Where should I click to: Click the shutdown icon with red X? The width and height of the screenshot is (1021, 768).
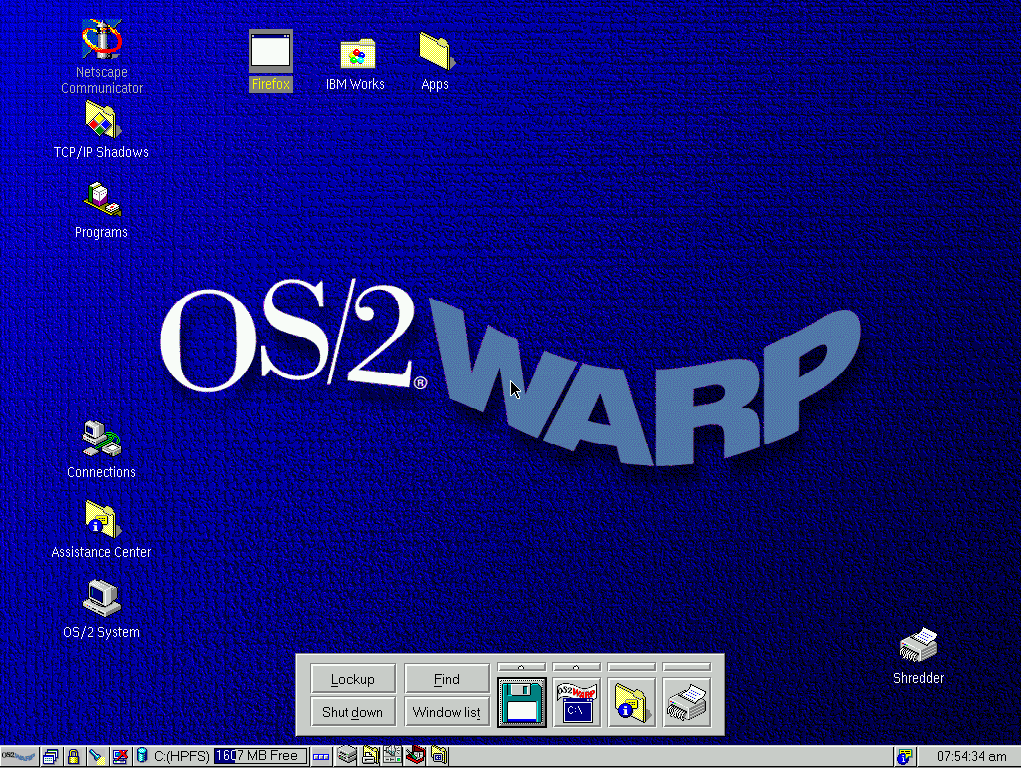120,756
